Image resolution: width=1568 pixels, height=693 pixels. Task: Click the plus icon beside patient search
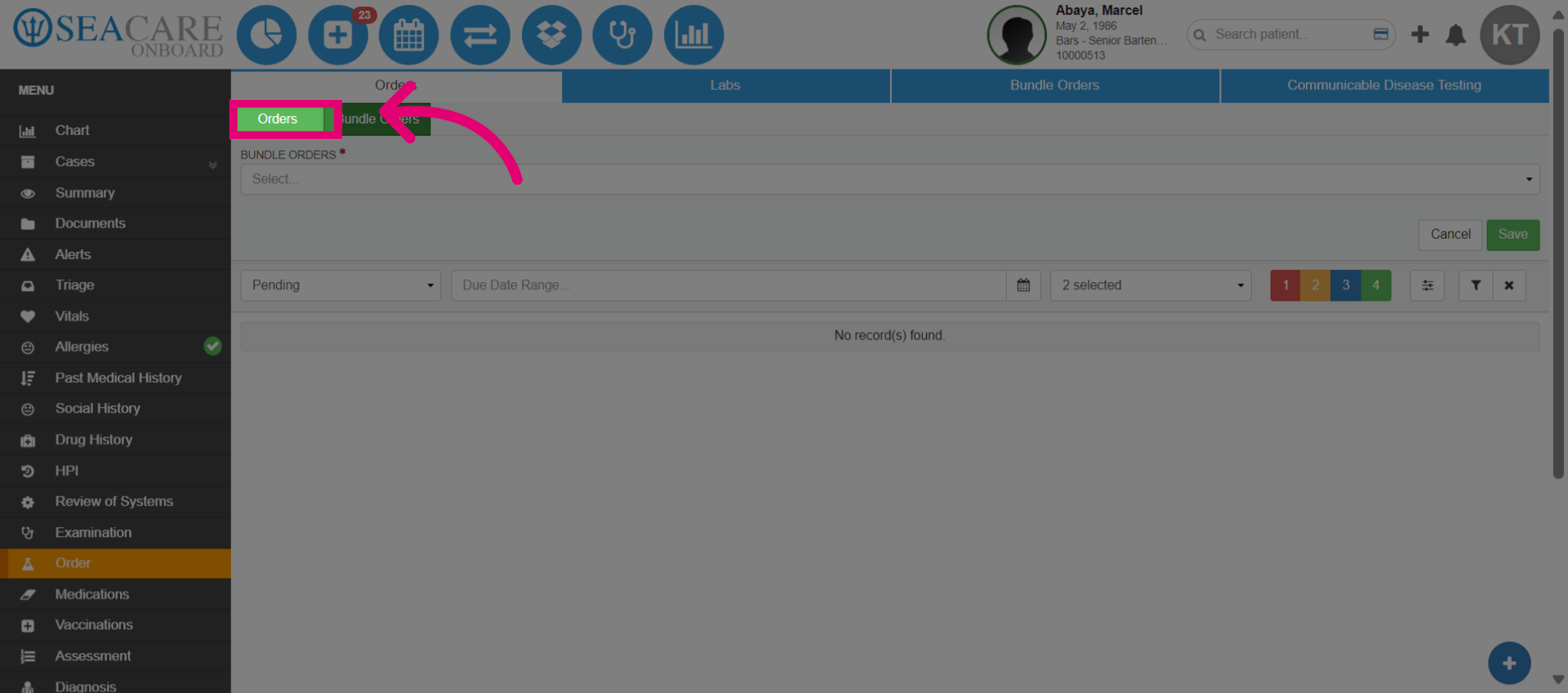tap(1420, 34)
